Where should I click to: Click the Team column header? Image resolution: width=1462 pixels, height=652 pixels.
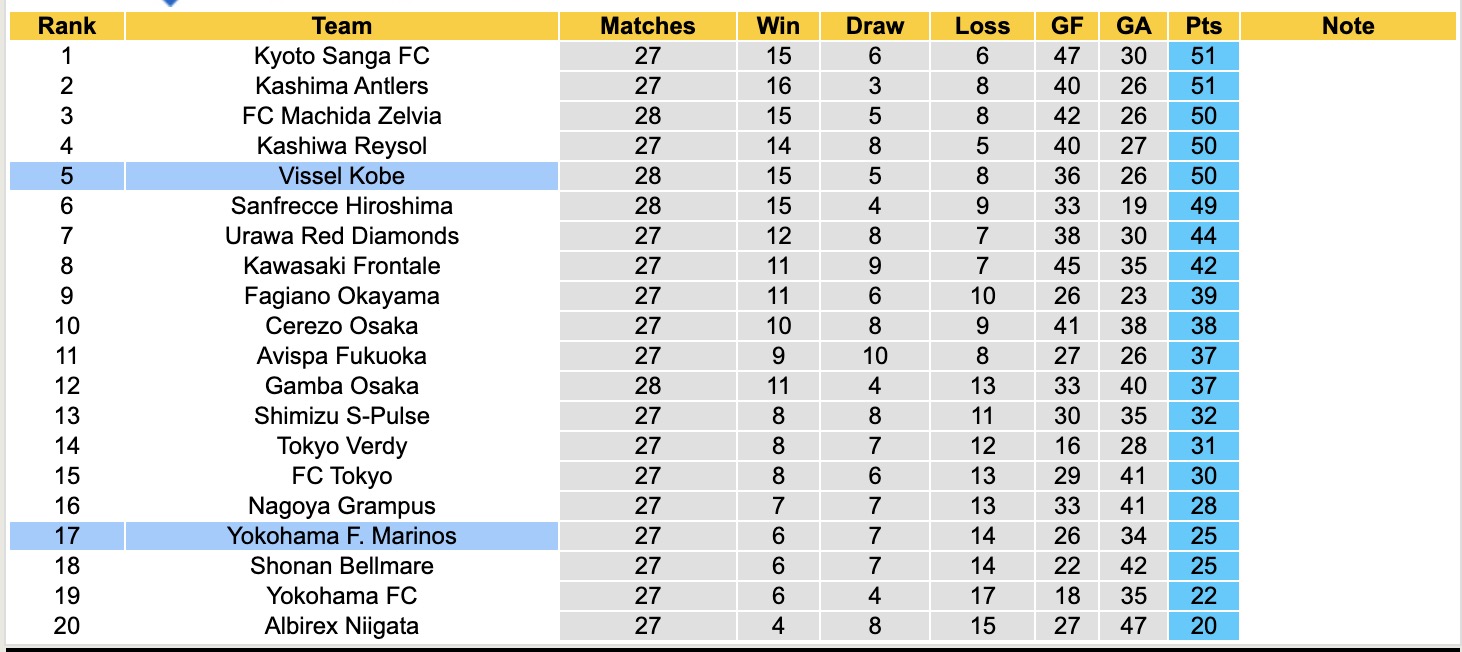coord(341,26)
